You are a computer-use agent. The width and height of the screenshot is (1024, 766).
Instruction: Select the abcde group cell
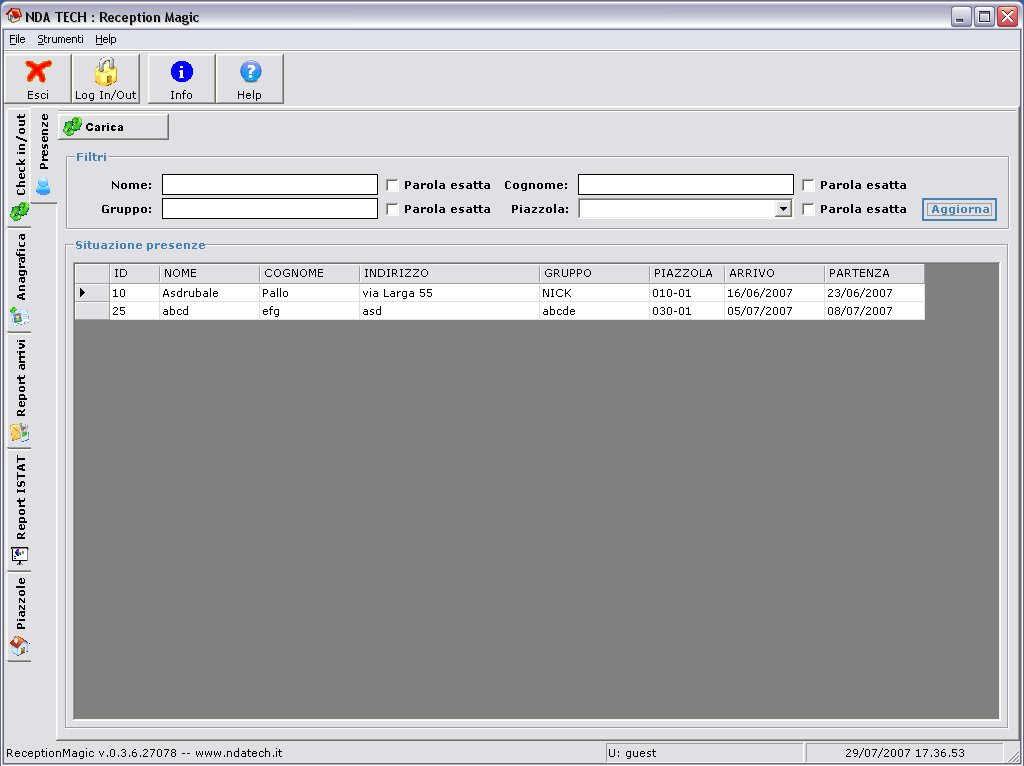tap(594, 311)
